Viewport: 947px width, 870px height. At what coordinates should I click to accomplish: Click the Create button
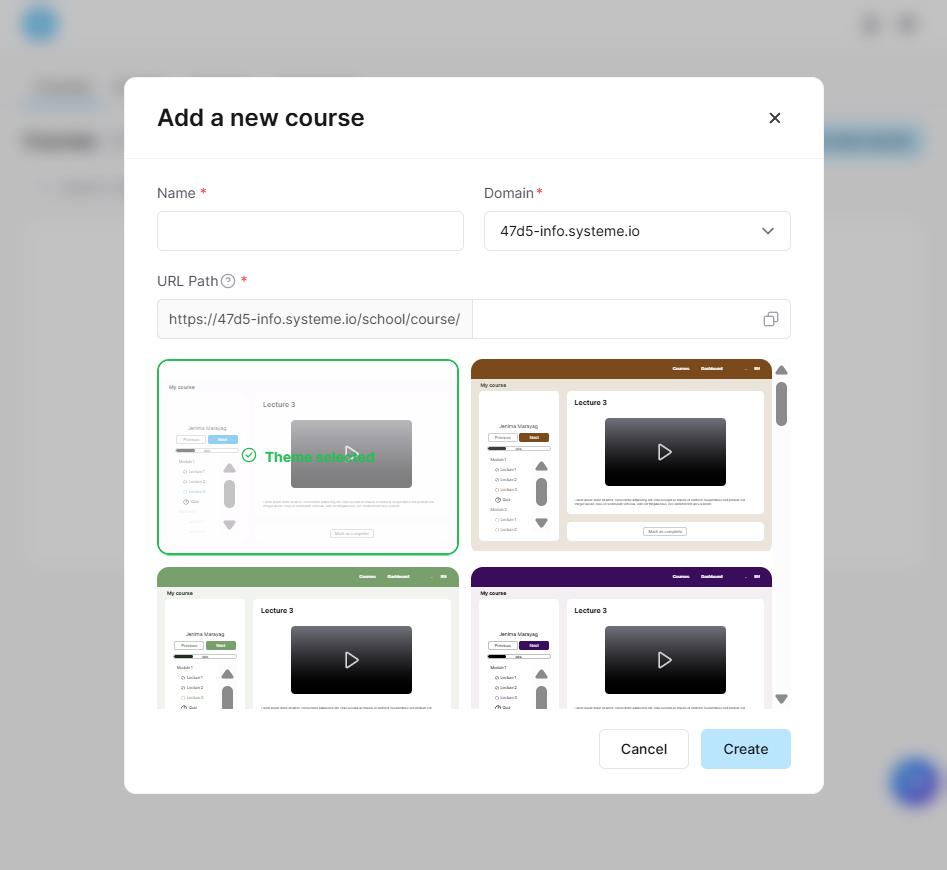(x=745, y=749)
